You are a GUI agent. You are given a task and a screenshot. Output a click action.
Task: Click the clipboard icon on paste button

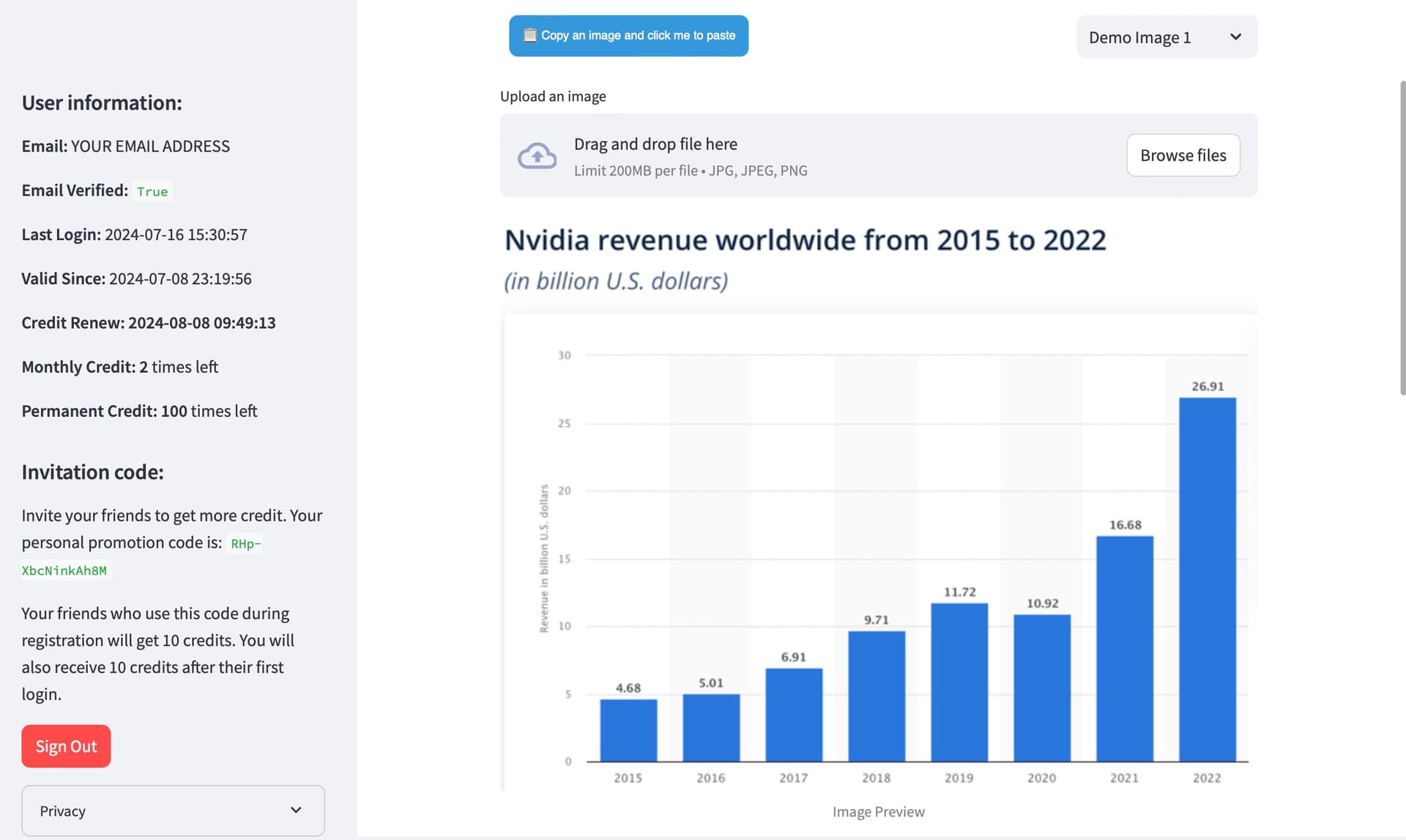(x=529, y=35)
